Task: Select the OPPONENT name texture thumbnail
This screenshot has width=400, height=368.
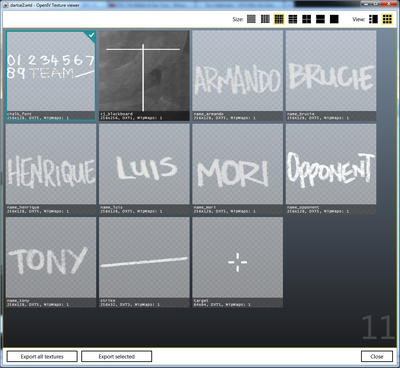Action: [331, 169]
